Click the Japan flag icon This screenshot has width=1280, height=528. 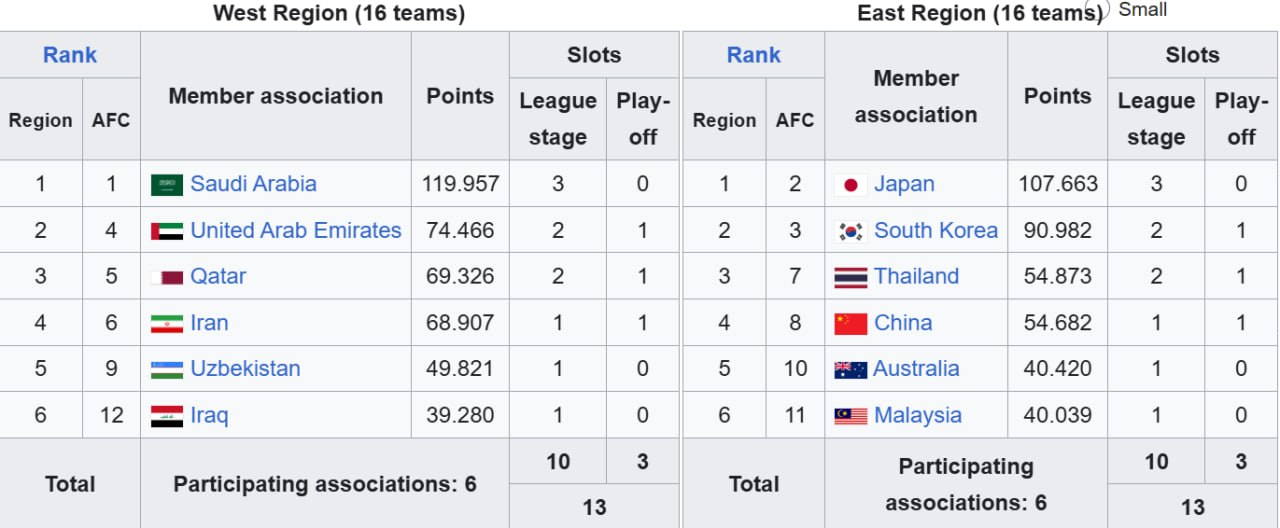tap(850, 185)
